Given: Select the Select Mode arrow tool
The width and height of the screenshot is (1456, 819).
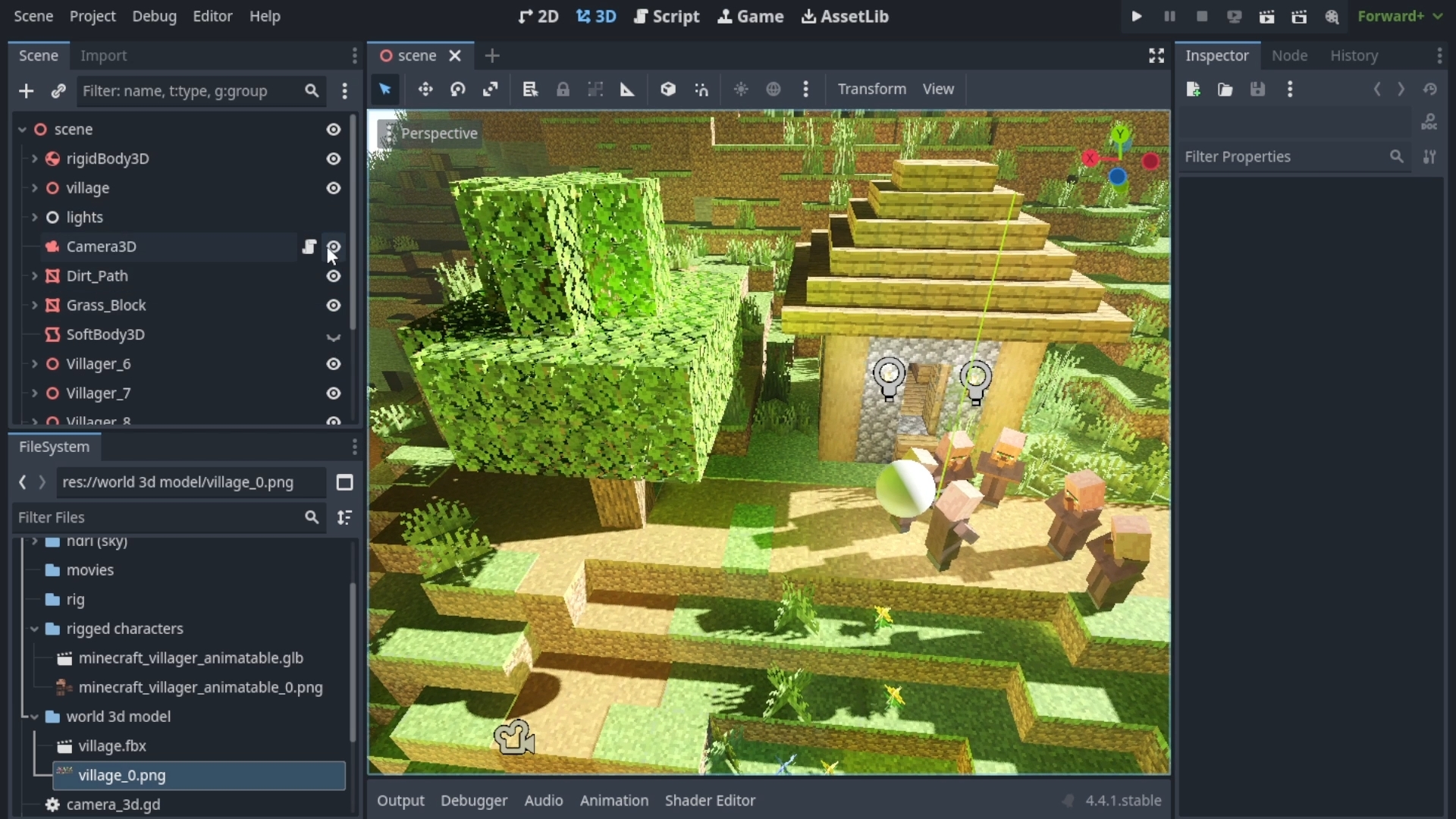Looking at the screenshot, I should (x=385, y=89).
